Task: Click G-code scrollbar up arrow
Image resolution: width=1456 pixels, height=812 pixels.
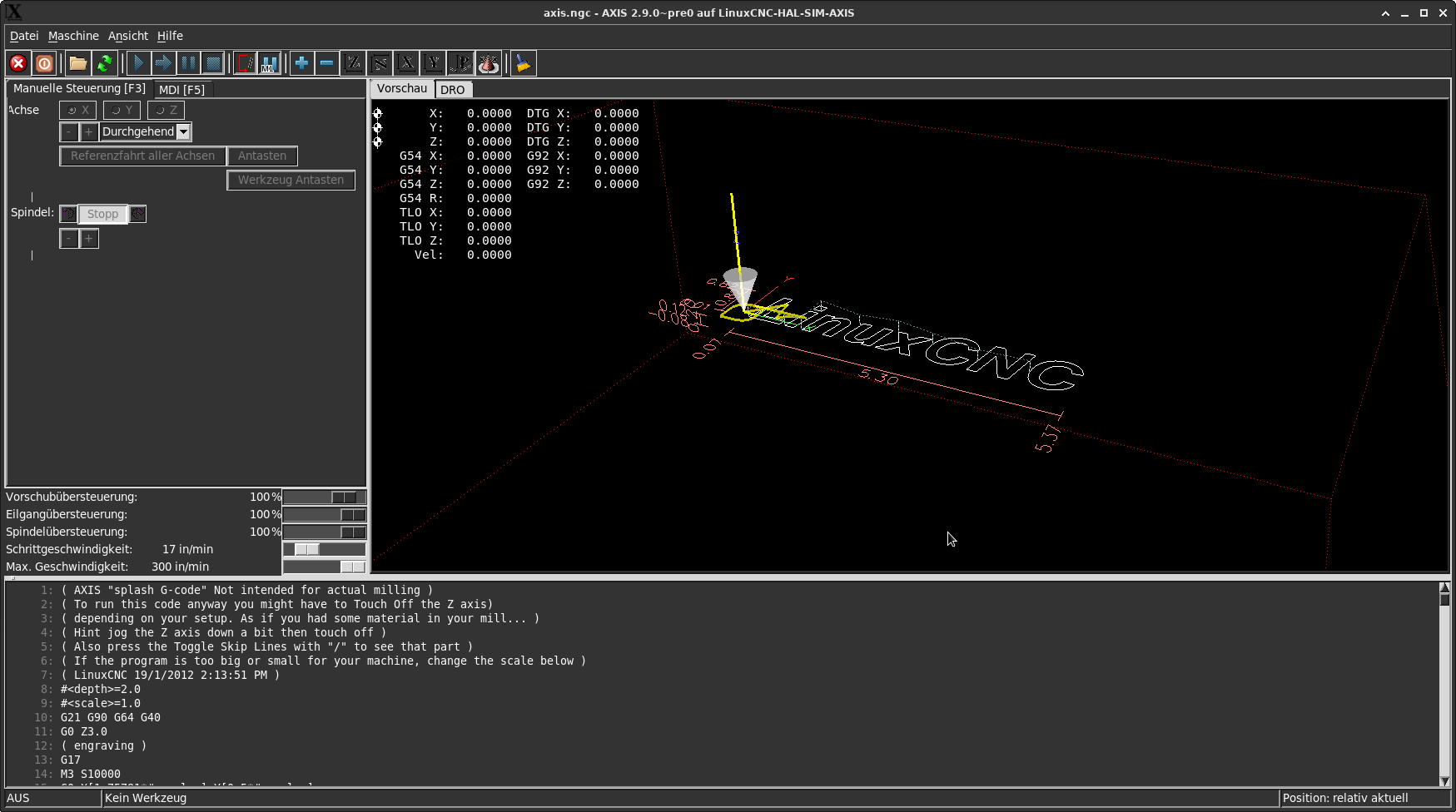Action: [1444, 587]
